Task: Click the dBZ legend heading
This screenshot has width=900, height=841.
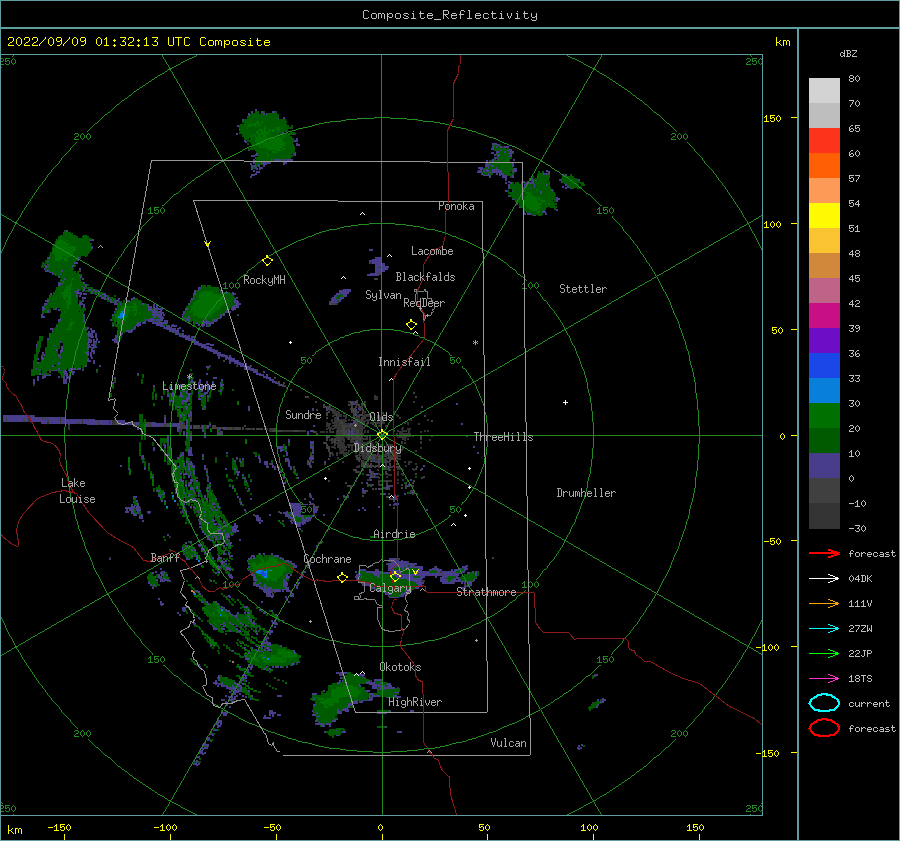Action: (x=848, y=53)
